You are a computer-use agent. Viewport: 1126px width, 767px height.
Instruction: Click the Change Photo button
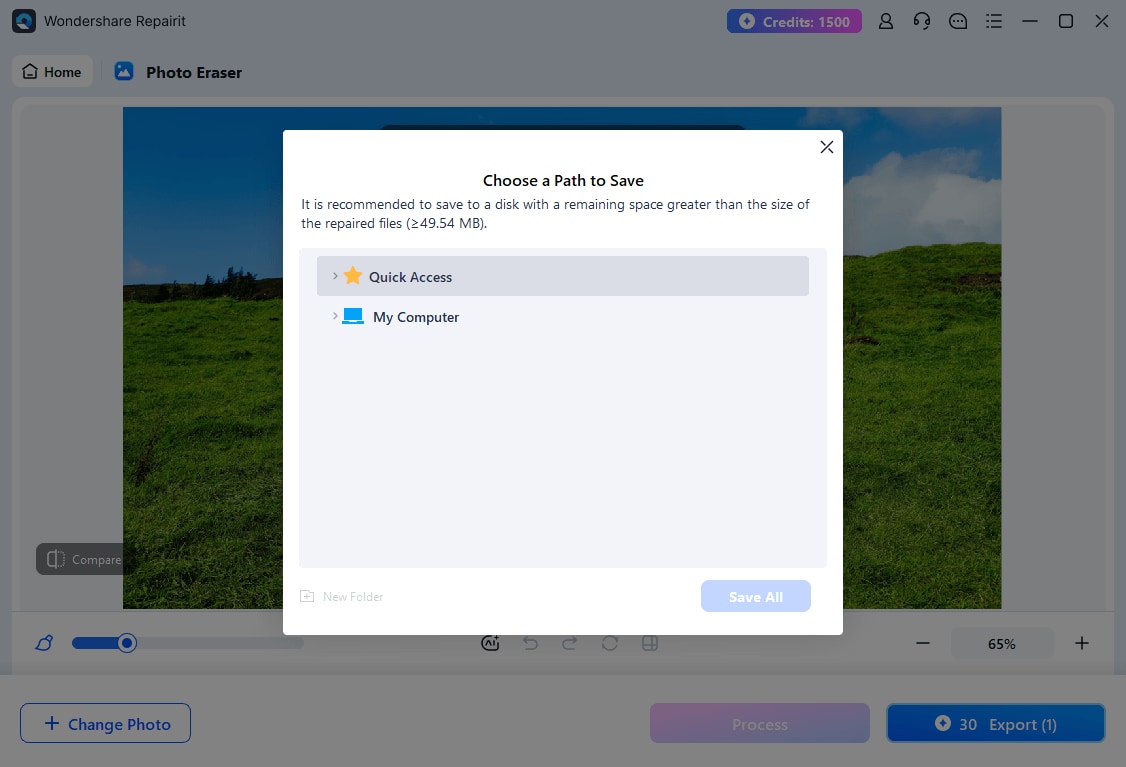pyautogui.click(x=106, y=723)
